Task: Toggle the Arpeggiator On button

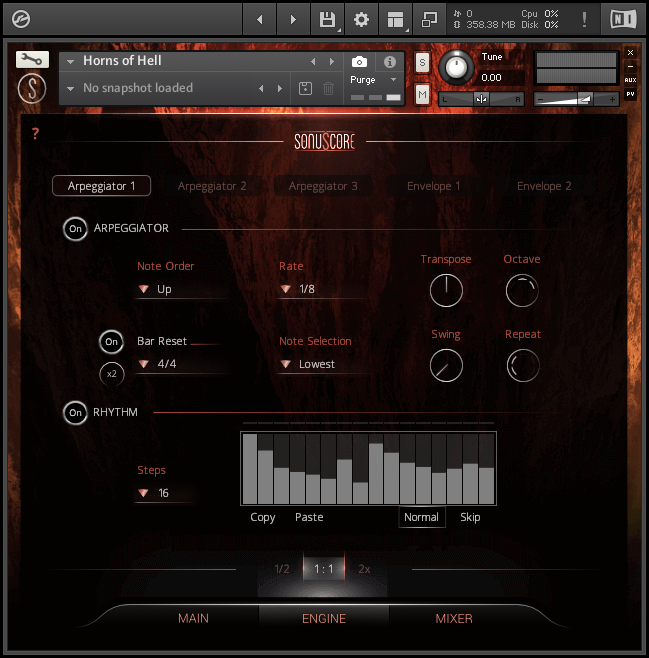Action: coord(75,229)
